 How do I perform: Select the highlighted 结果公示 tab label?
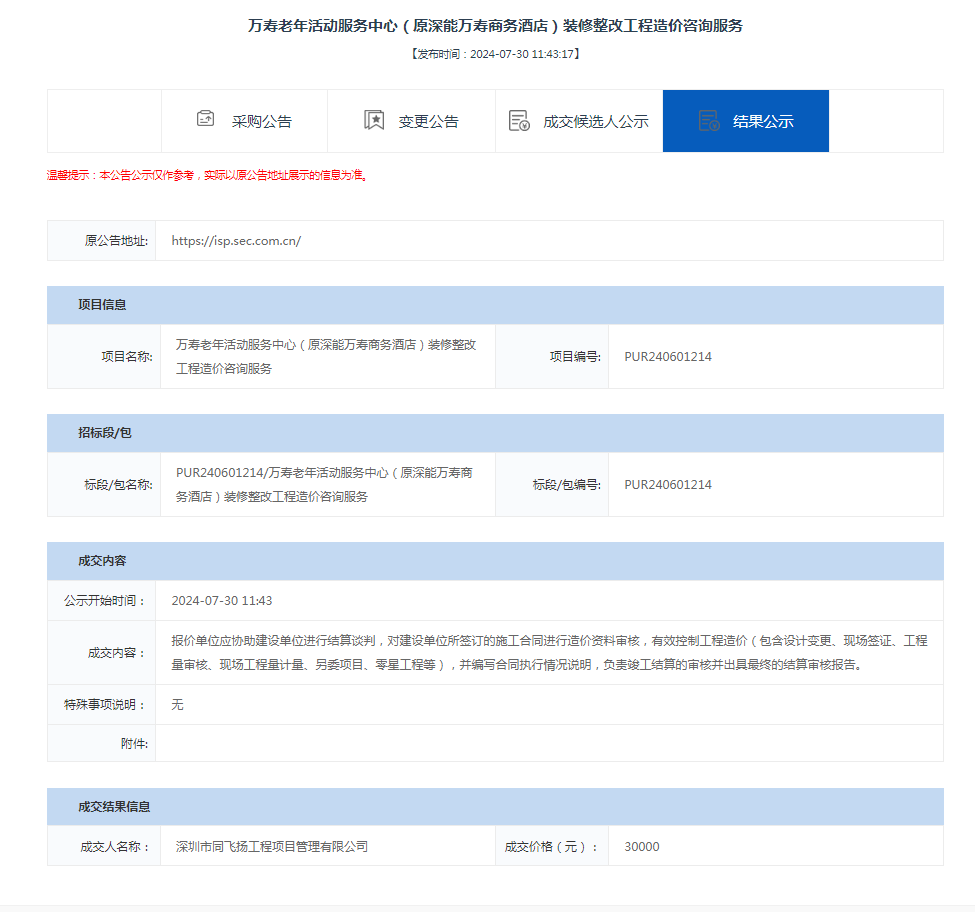click(x=763, y=122)
